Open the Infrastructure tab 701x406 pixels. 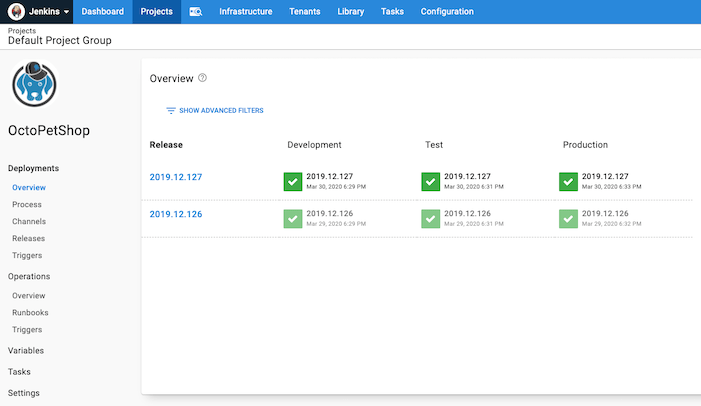point(245,12)
